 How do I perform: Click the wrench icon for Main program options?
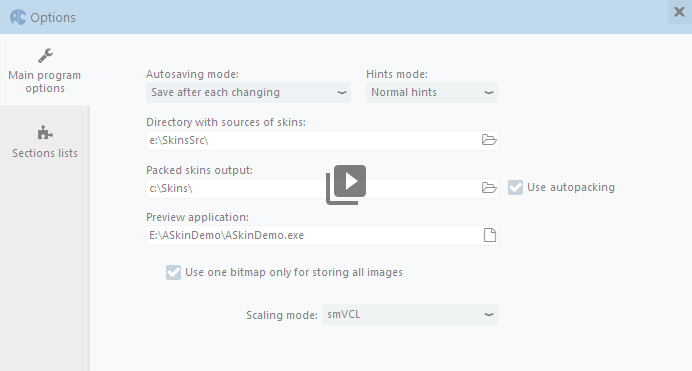pyautogui.click(x=45, y=56)
